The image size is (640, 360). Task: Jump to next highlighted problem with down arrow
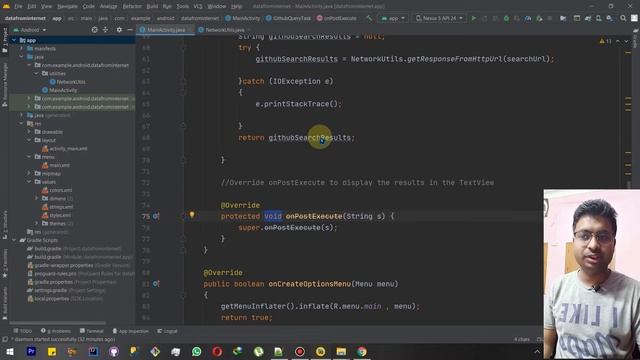click(626, 41)
